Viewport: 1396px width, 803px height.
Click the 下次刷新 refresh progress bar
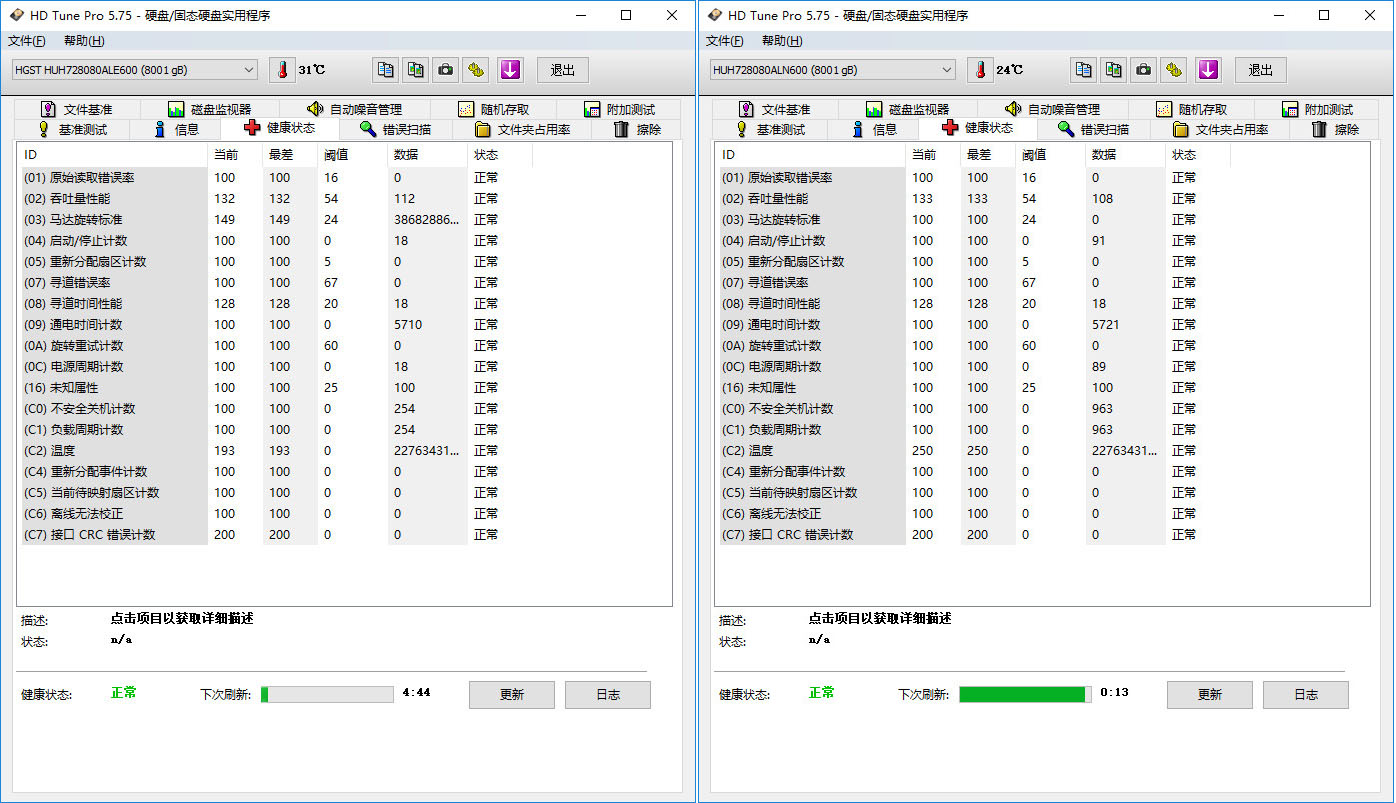coord(327,693)
